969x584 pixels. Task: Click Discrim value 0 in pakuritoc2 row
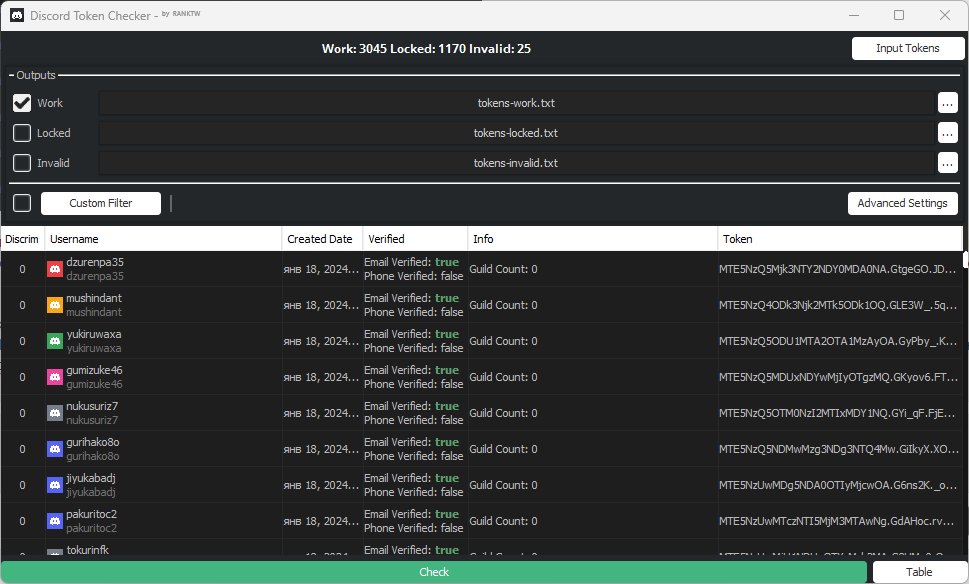pos(22,521)
